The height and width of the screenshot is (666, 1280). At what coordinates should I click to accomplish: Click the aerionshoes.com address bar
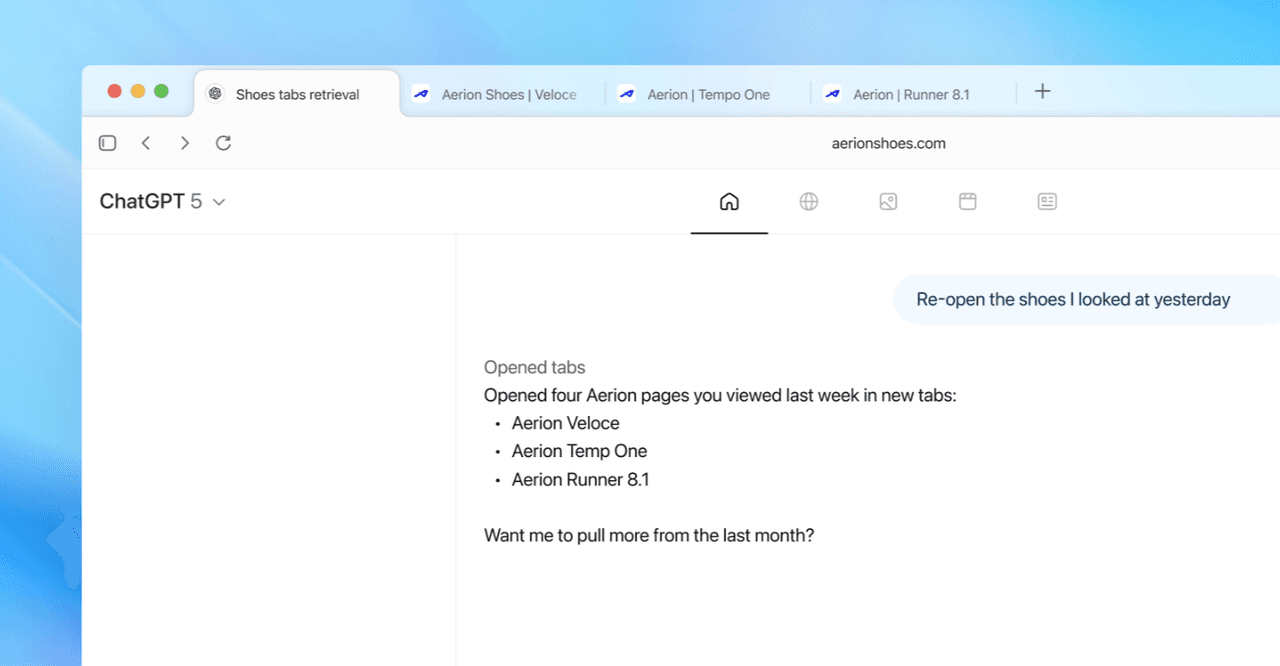(888, 143)
